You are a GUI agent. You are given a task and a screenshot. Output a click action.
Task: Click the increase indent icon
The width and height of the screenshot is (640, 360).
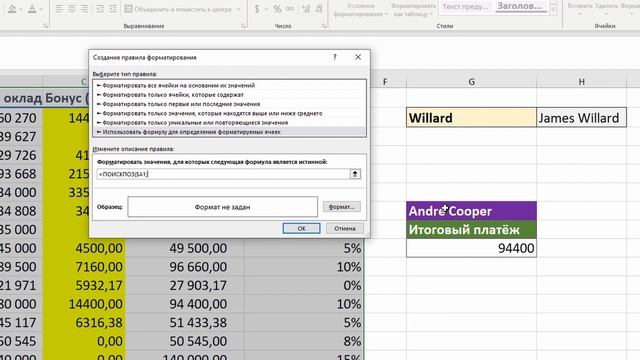[x=113, y=9]
